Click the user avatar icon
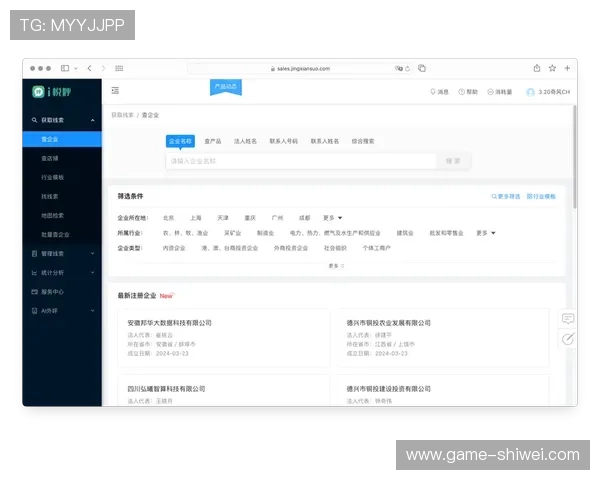Screen dimensions: 600x480 [x=530, y=92]
